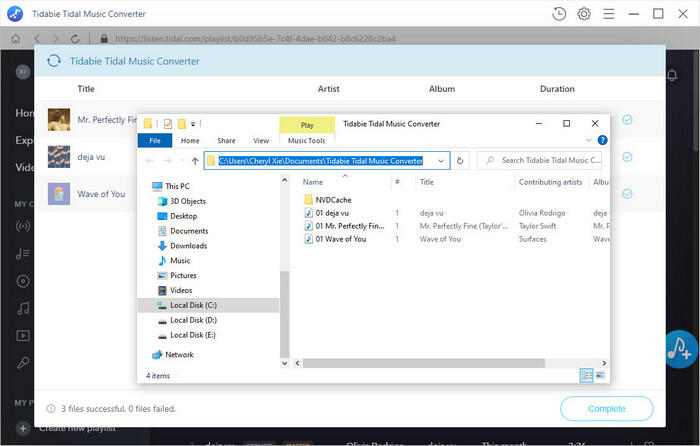Open Tidal albums disc sidebar icon

[23, 281]
